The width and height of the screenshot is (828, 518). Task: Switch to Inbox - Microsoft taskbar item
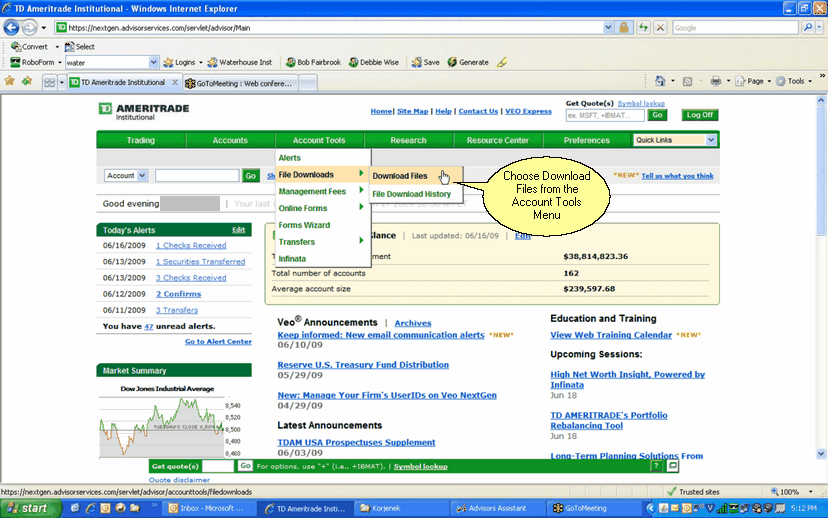211,508
